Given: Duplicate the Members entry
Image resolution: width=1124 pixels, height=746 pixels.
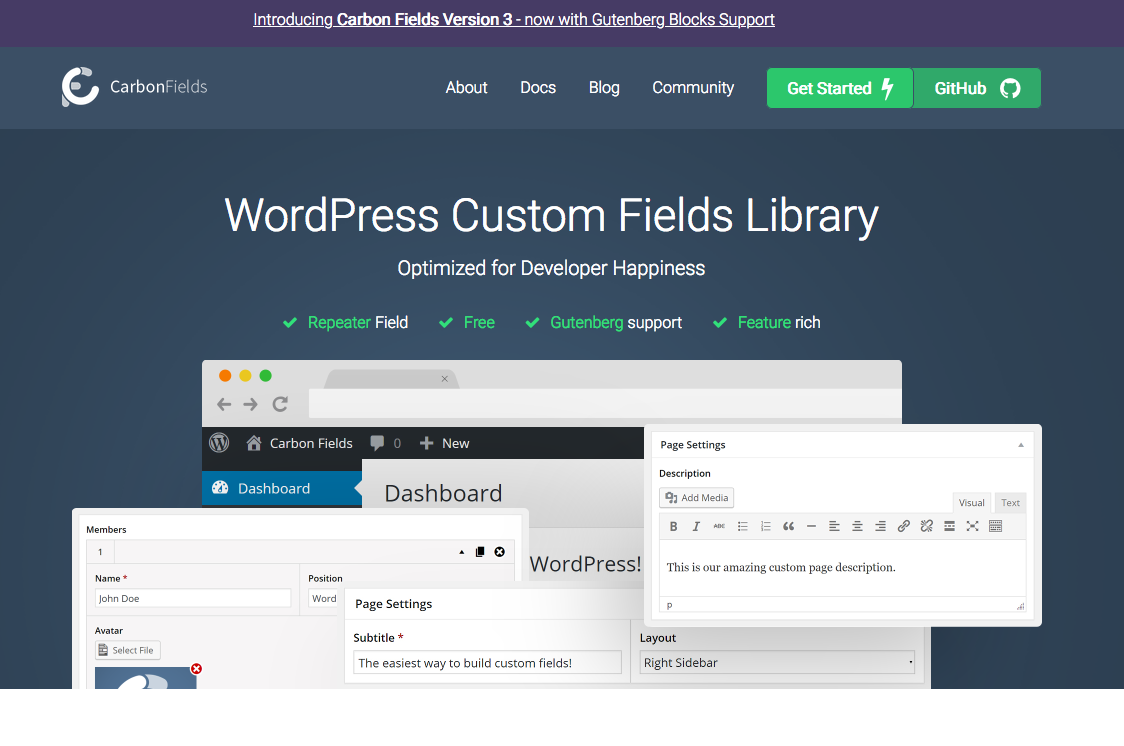Looking at the screenshot, I should pos(480,552).
